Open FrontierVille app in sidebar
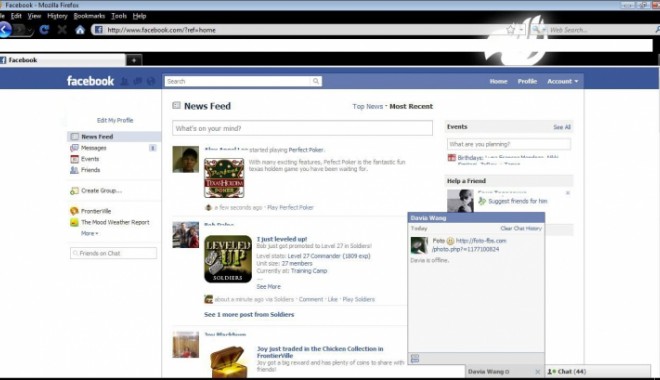The width and height of the screenshot is (660, 380). click(x=96, y=211)
